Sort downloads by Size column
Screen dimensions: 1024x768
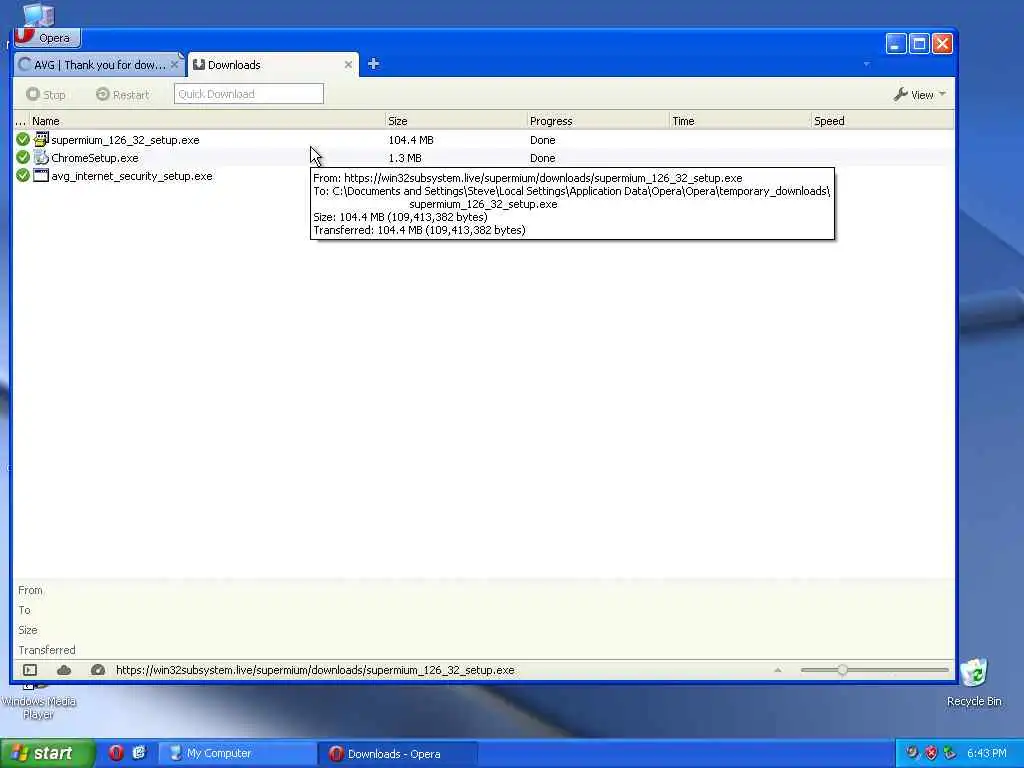pyautogui.click(x=456, y=121)
